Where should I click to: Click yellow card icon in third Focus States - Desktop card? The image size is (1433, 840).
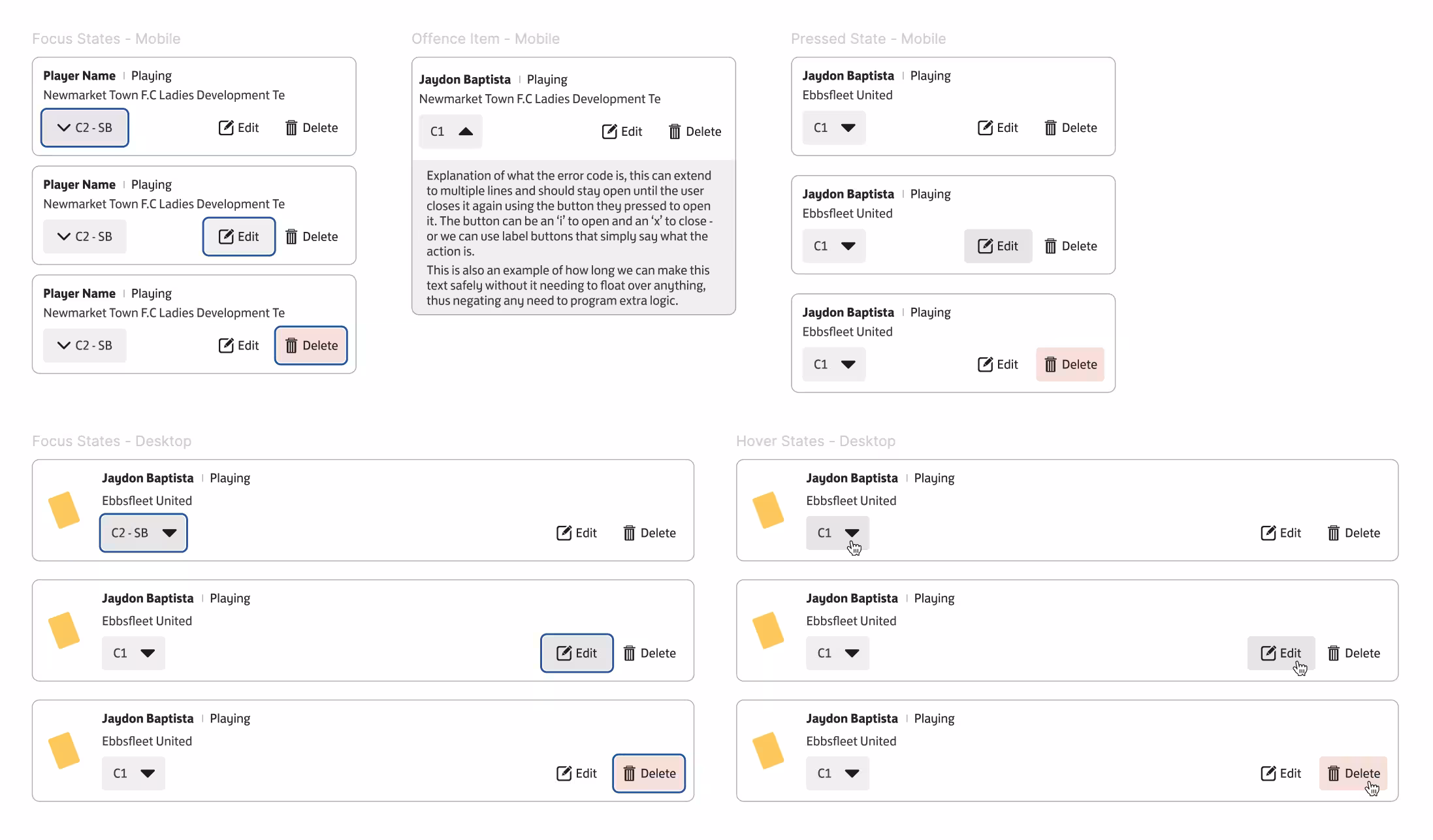(64, 750)
